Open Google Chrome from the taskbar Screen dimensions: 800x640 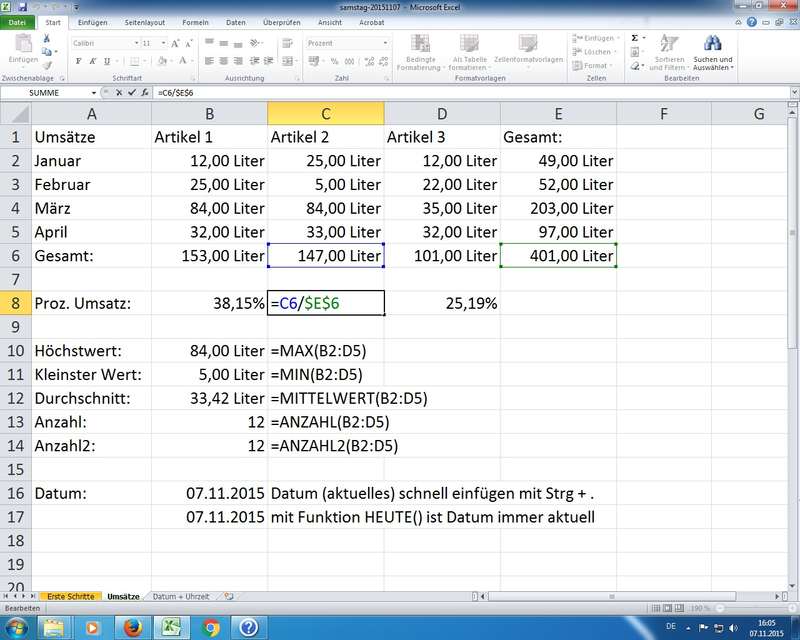click(210, 627)
